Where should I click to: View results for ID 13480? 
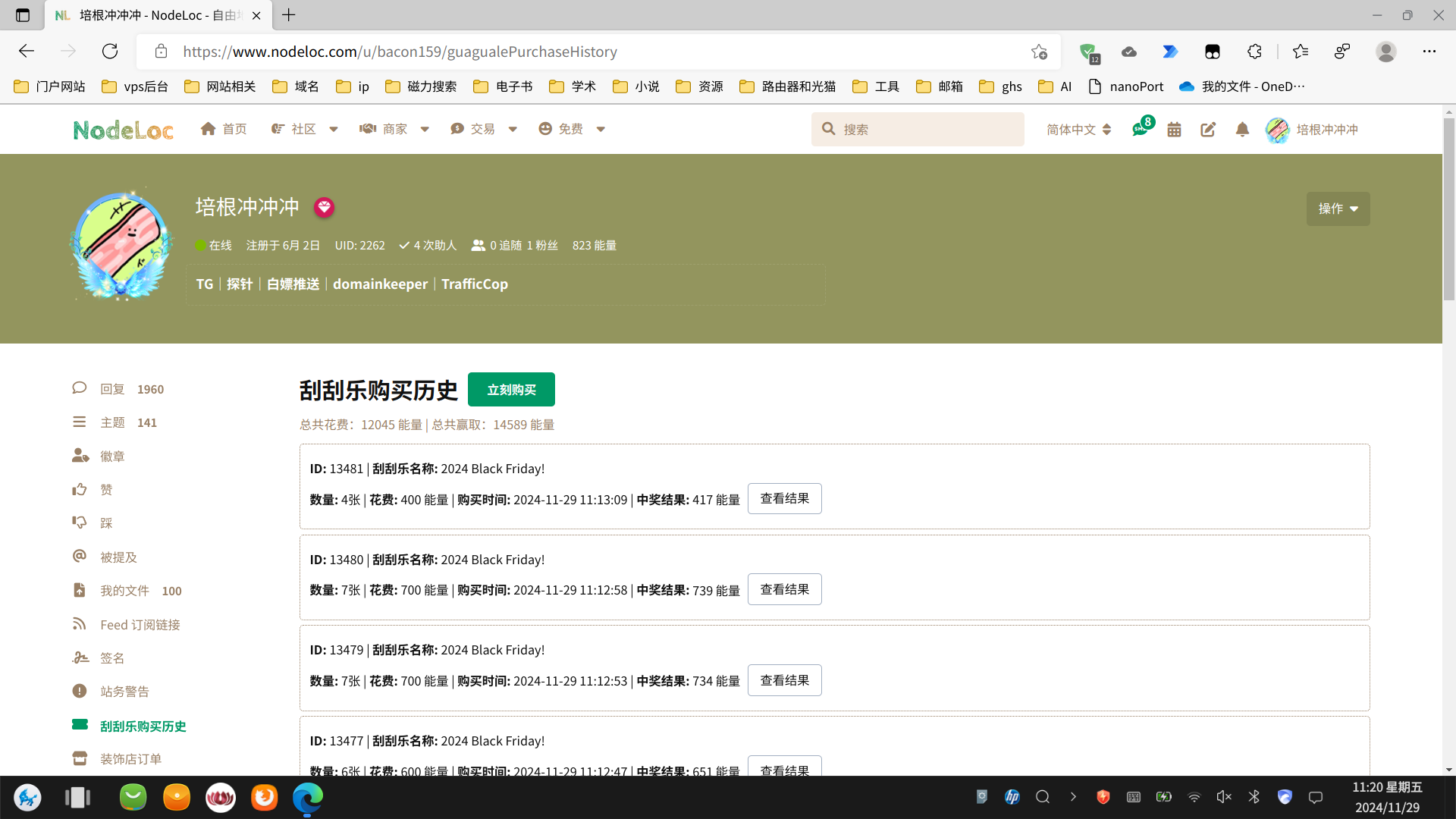pyautogui.click(x=784, y=589)
